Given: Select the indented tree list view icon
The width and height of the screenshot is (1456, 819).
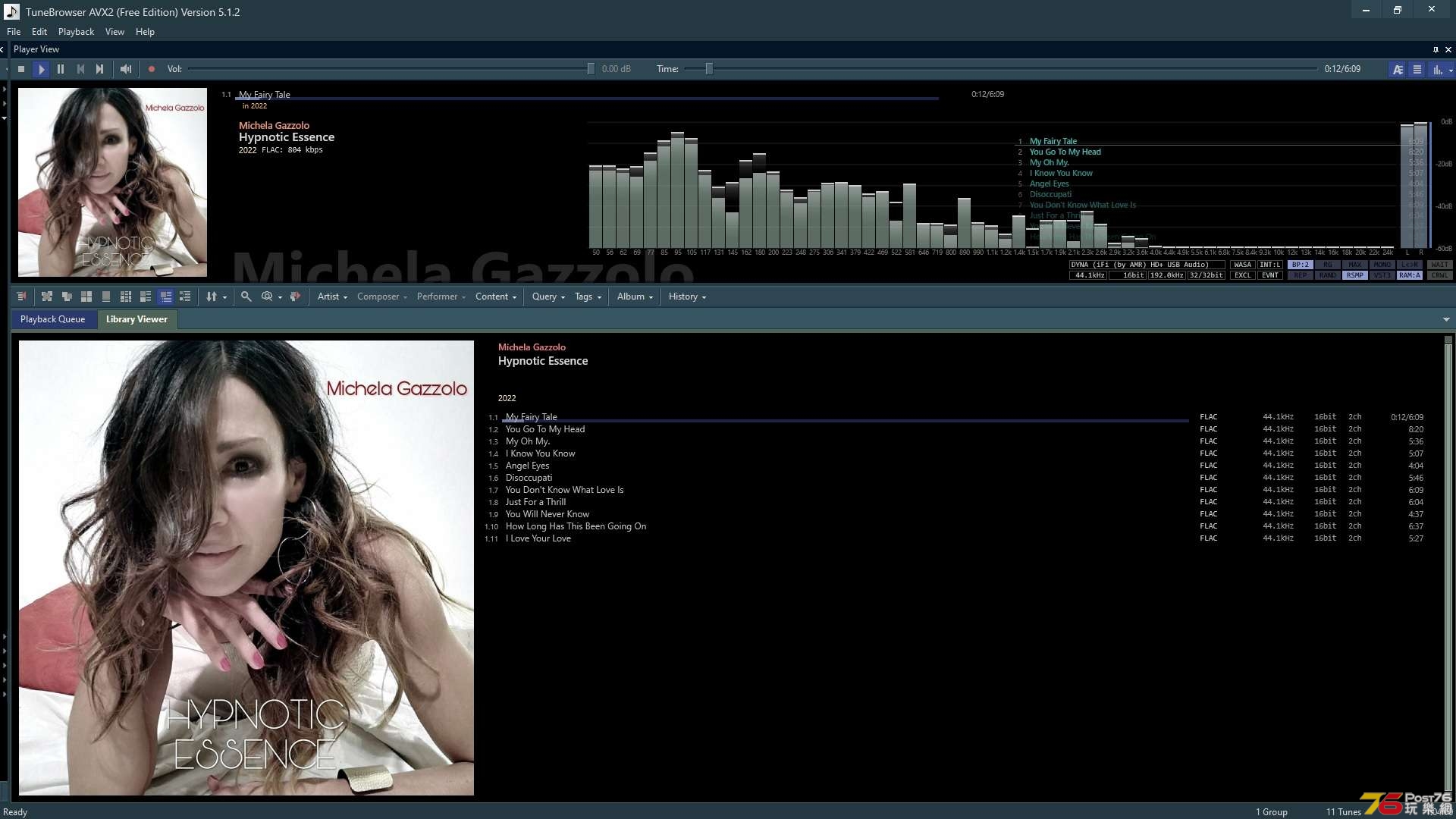Looking at the screenshot, I should click(x=185, y=297).
